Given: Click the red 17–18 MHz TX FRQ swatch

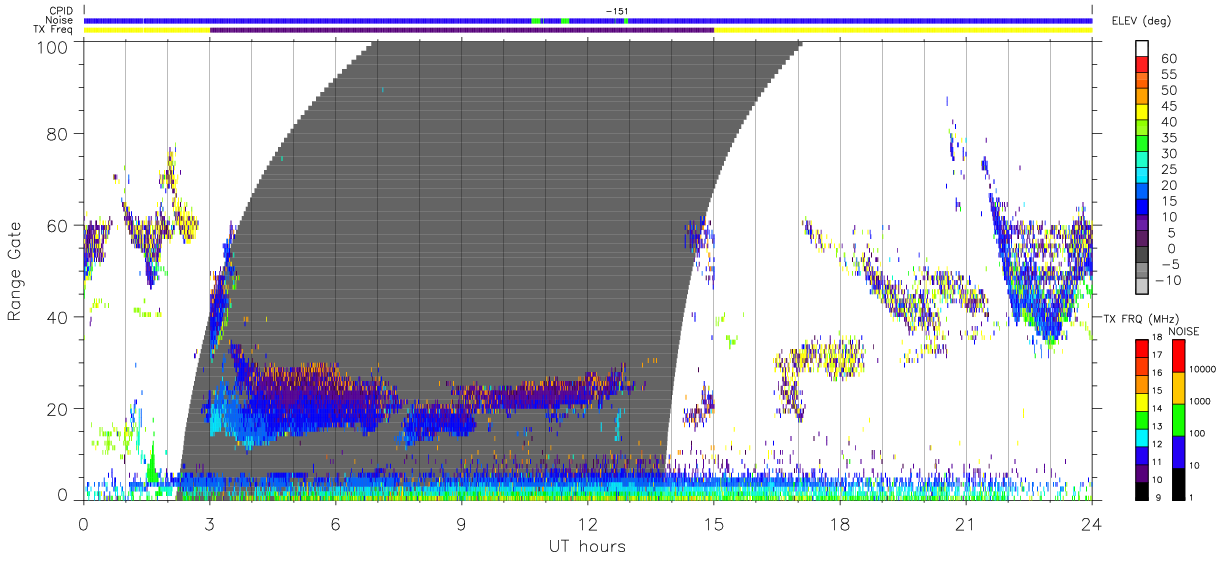Looking at the screenshot, I should 1142,347.
